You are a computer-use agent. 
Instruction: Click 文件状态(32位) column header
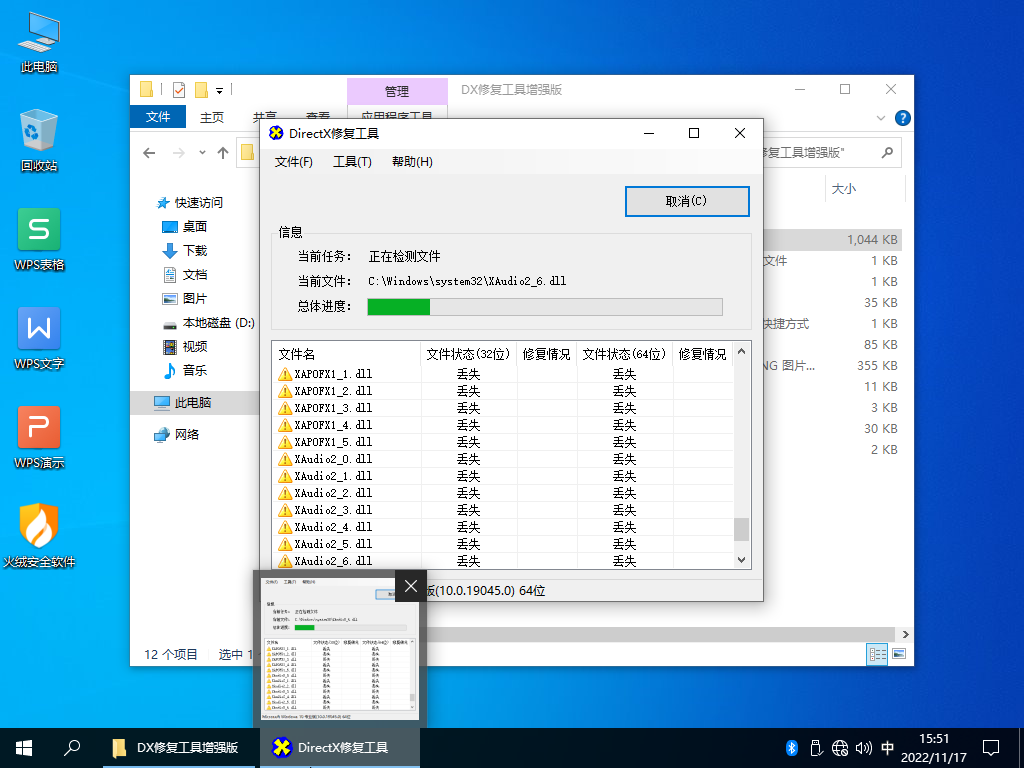[468, 354]
